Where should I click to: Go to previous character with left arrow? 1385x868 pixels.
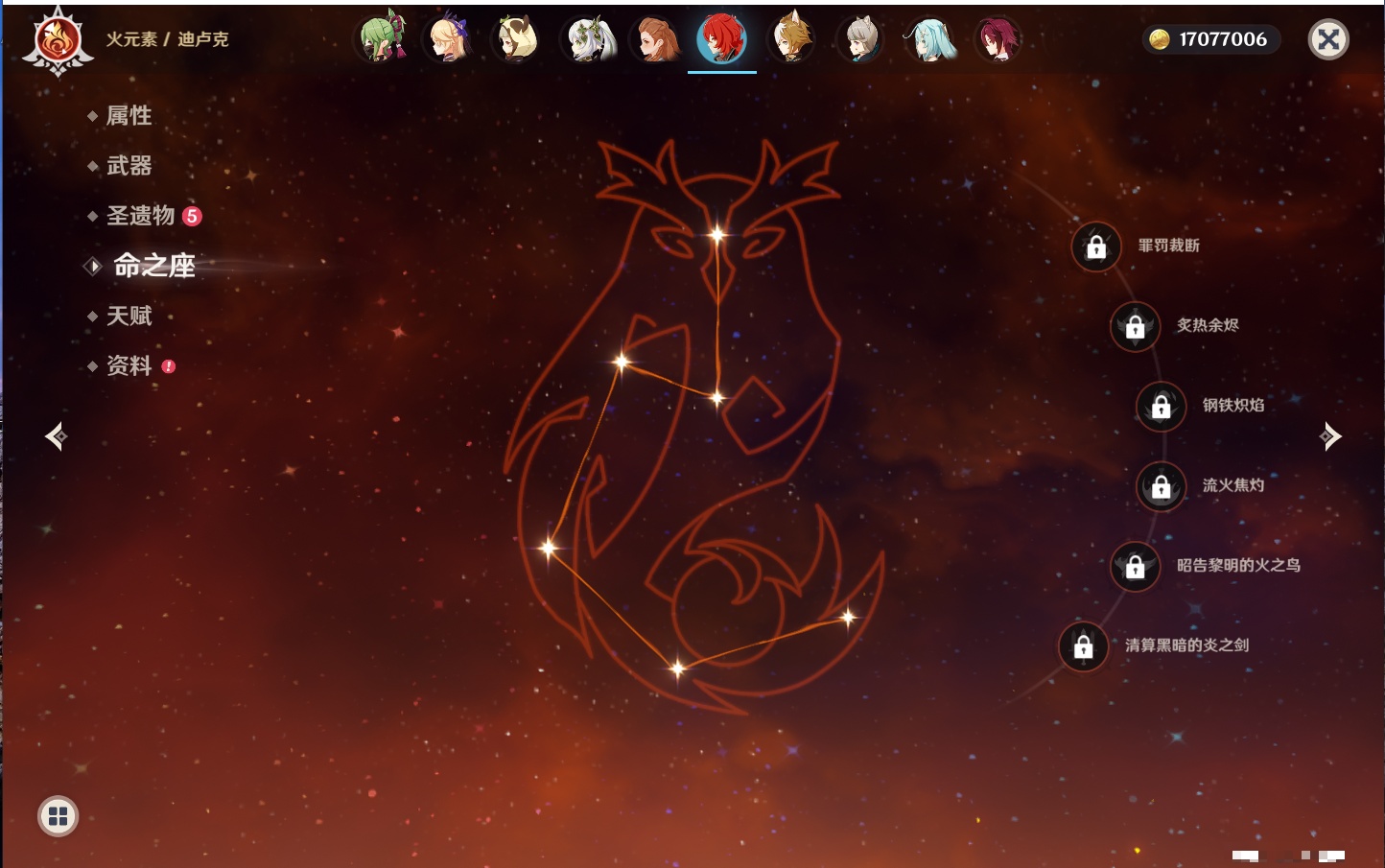56,436
